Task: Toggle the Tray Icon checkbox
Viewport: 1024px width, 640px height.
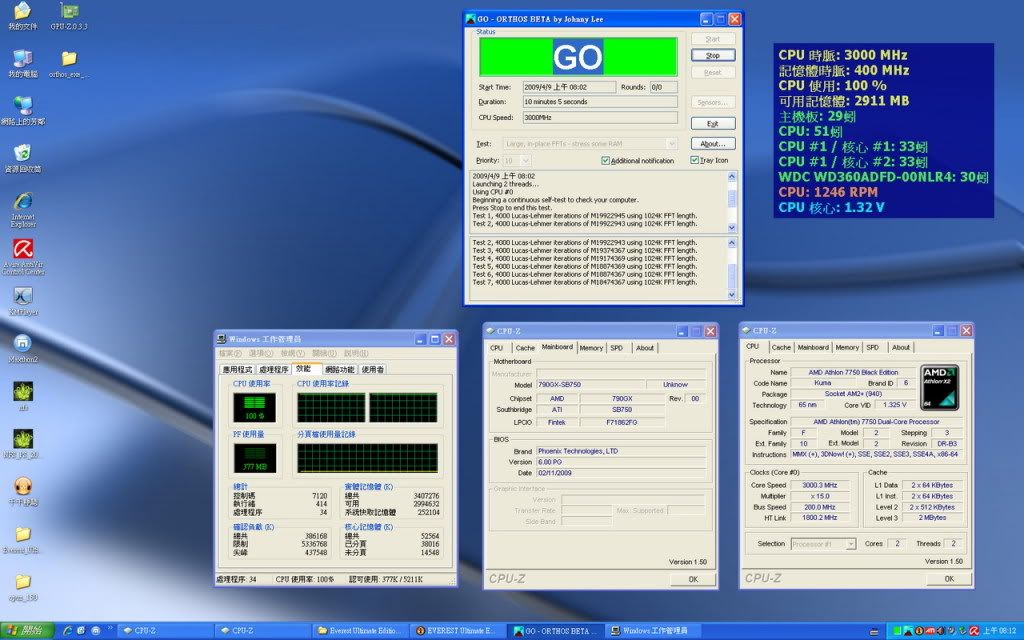Action: (695, 160)
